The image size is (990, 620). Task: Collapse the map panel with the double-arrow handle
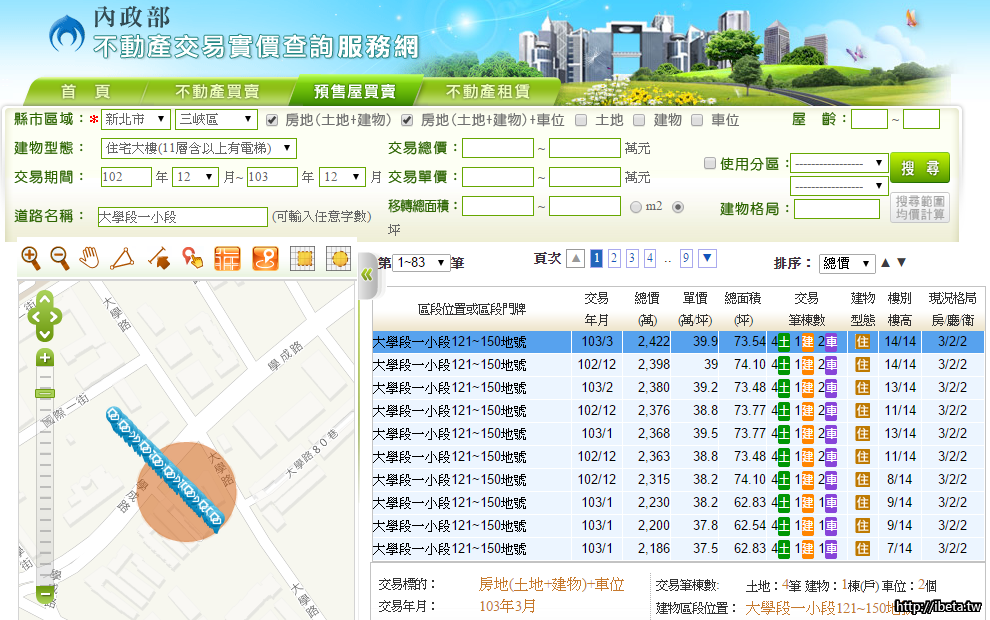(365, 274)
